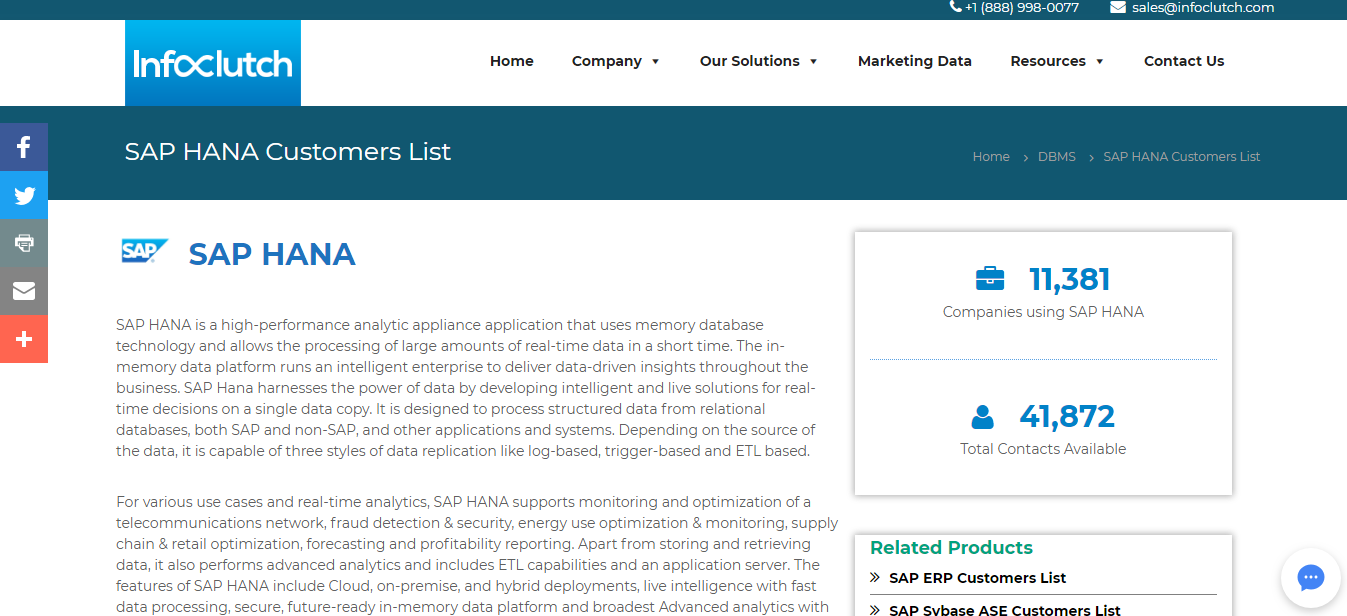Click the 11,381 companies count
Viewport: 1347px width, 616px height.
click(x=1069, y=279)
